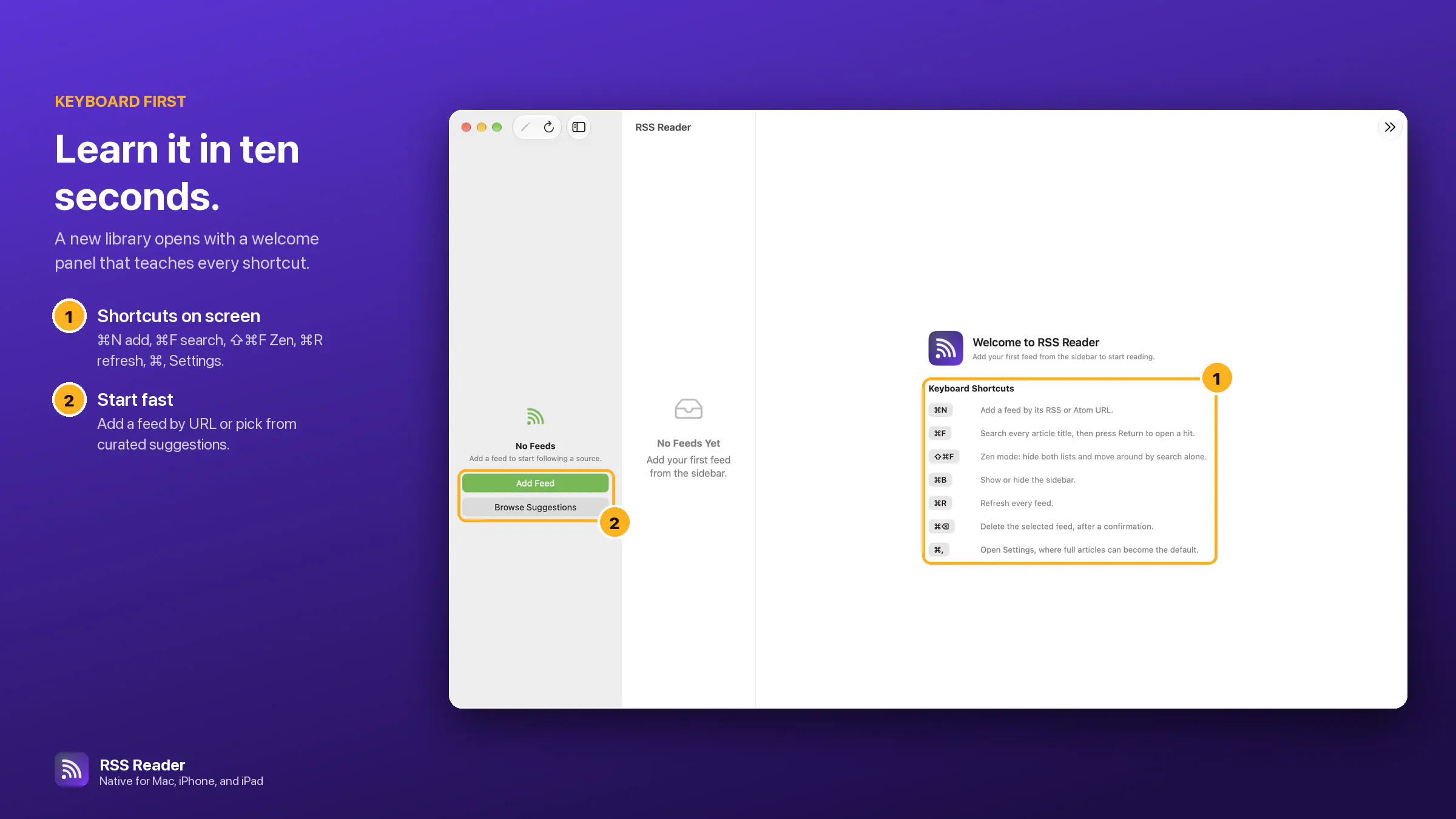1456x819 pixels.
Task: Click 'Add your first feed from the sidebar to start reading.'
Action: click(x=1063, y=357)
